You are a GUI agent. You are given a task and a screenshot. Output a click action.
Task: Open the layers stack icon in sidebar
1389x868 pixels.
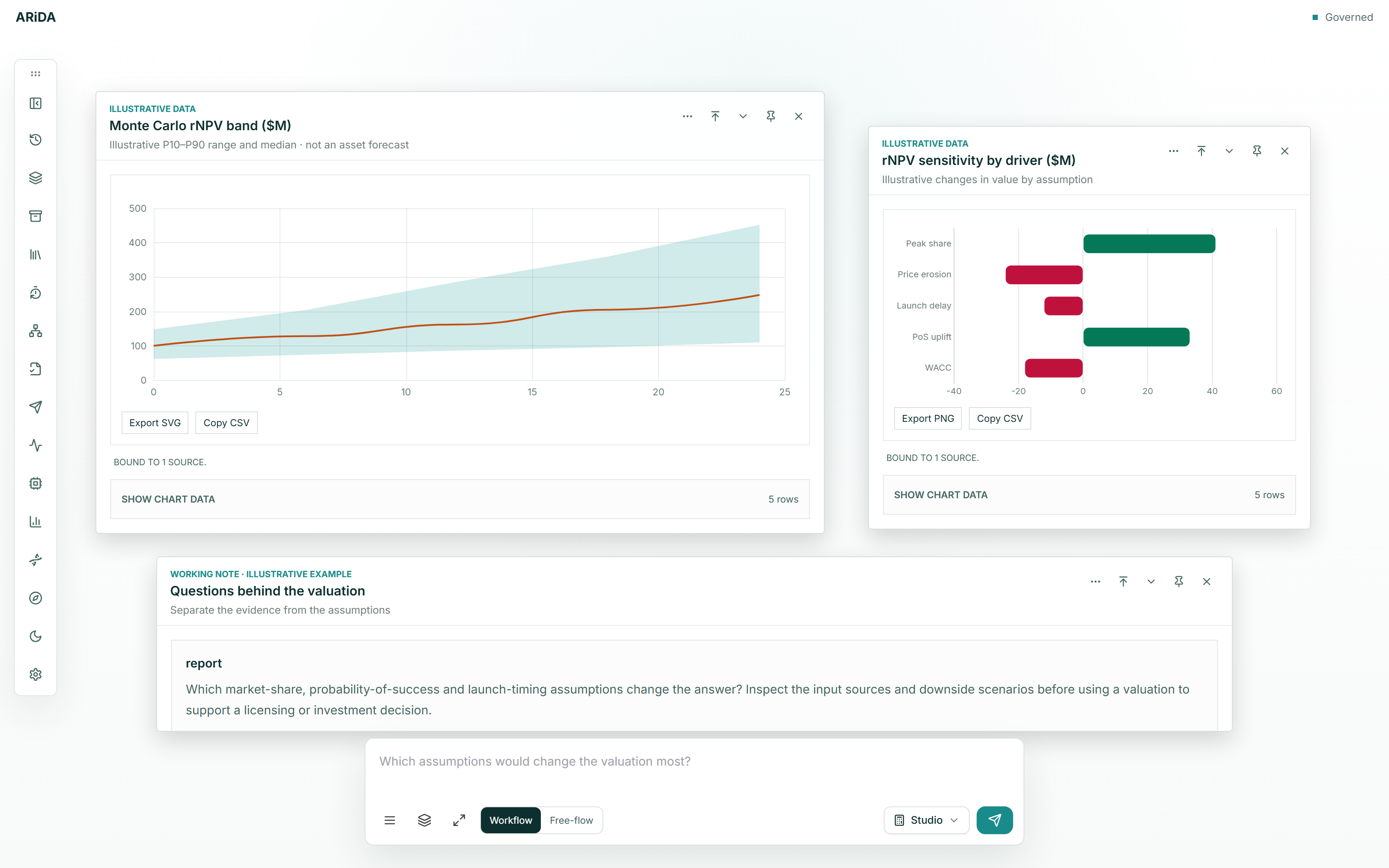(36, 178)
